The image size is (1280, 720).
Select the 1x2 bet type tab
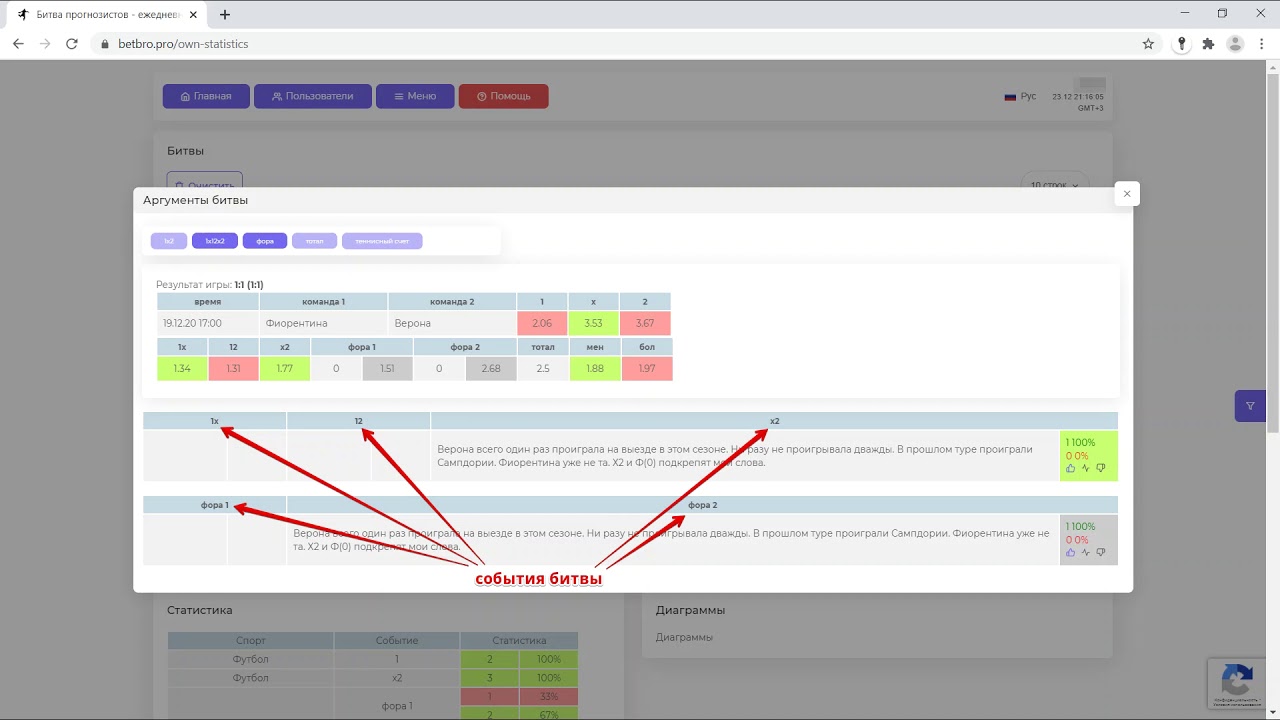pos(169,241)
